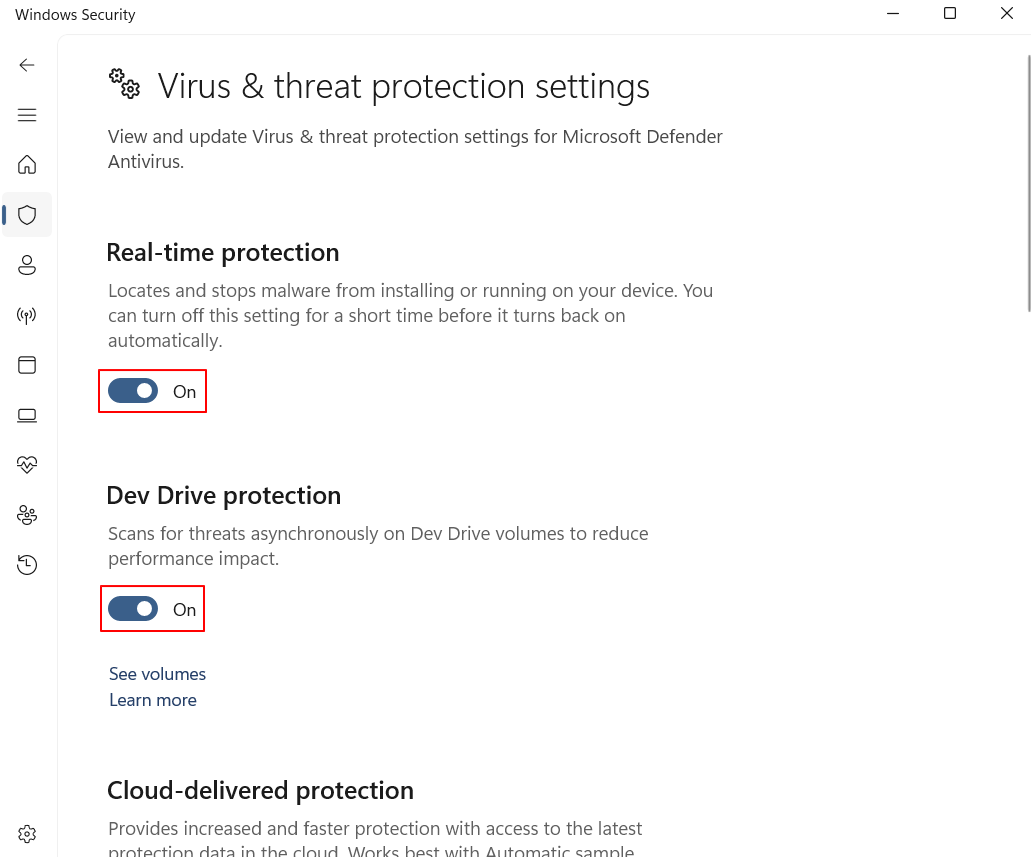Open Protection history clock icon

(27, 565)
